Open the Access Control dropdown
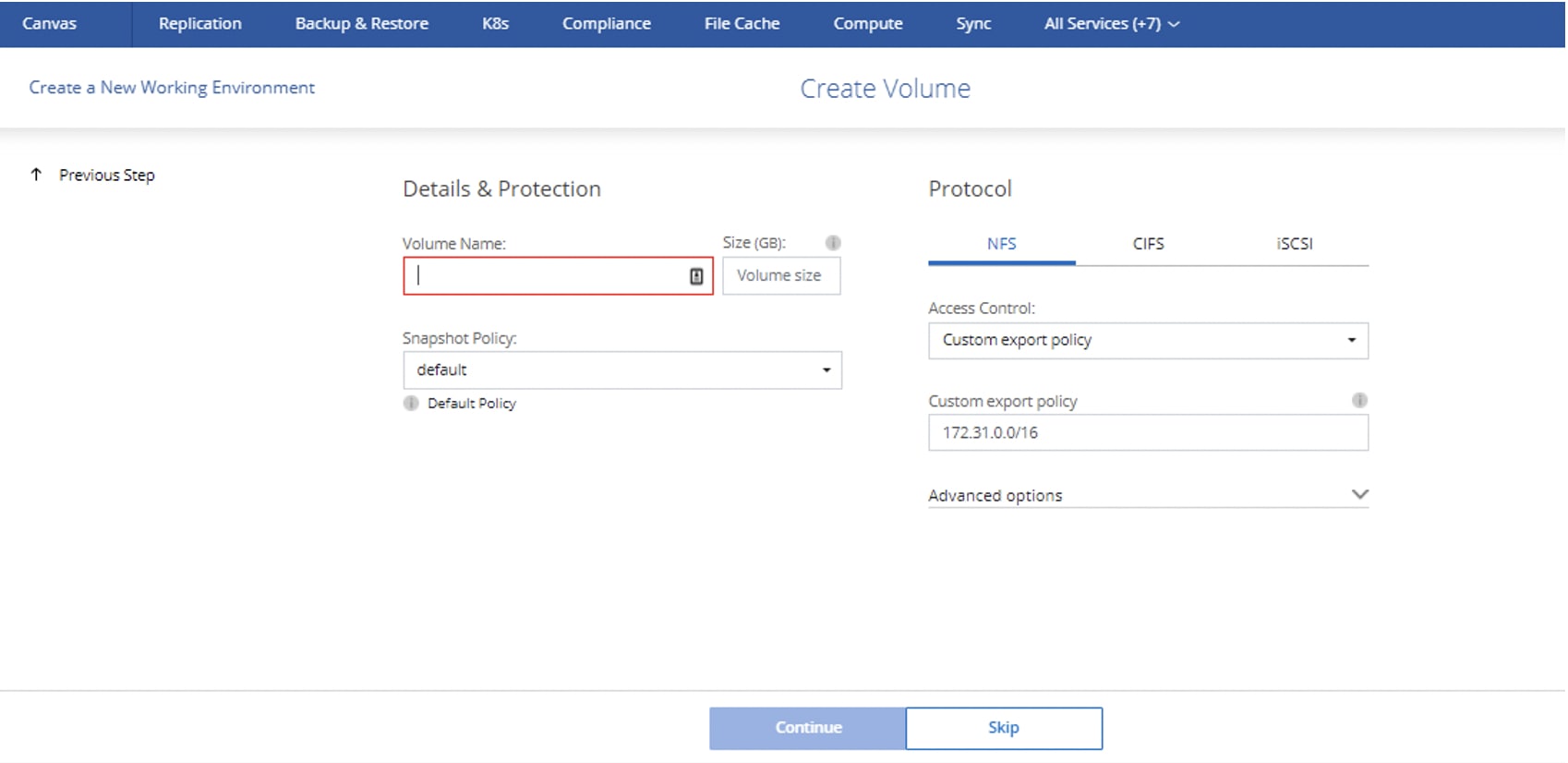Image resolution: width=1568 pixels, height=763 pixels. point(1147,341)
